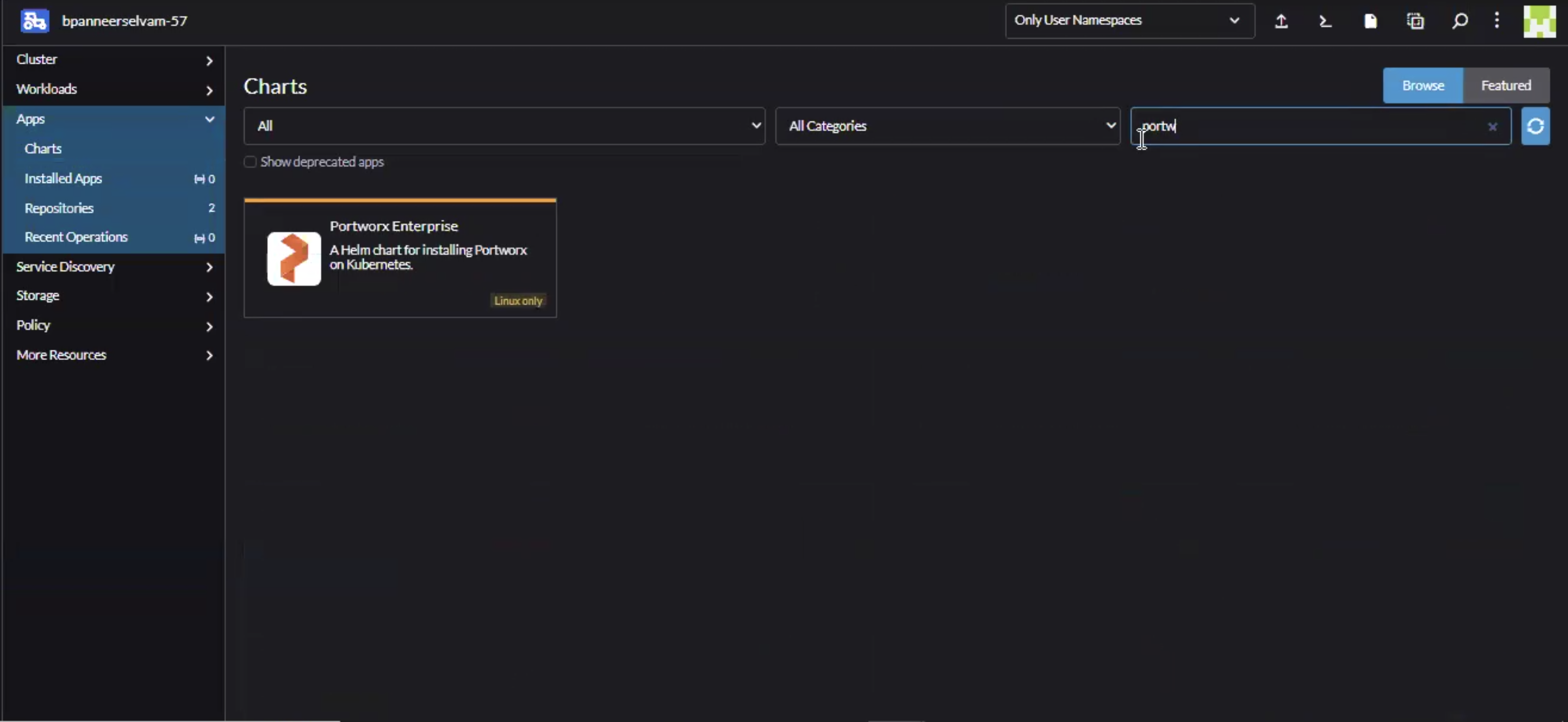
Task: Open the resource search magnifier icon
Action: pyautogui.click(x=1460, y=21)
